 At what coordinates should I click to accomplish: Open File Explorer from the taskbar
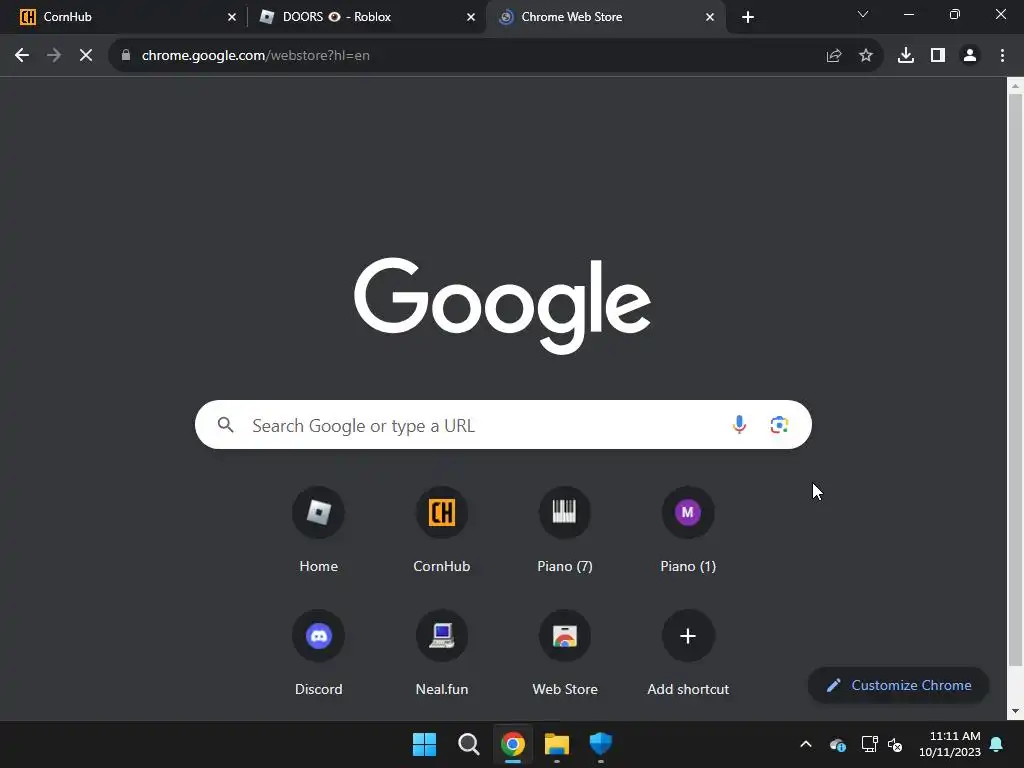(557, 744)
